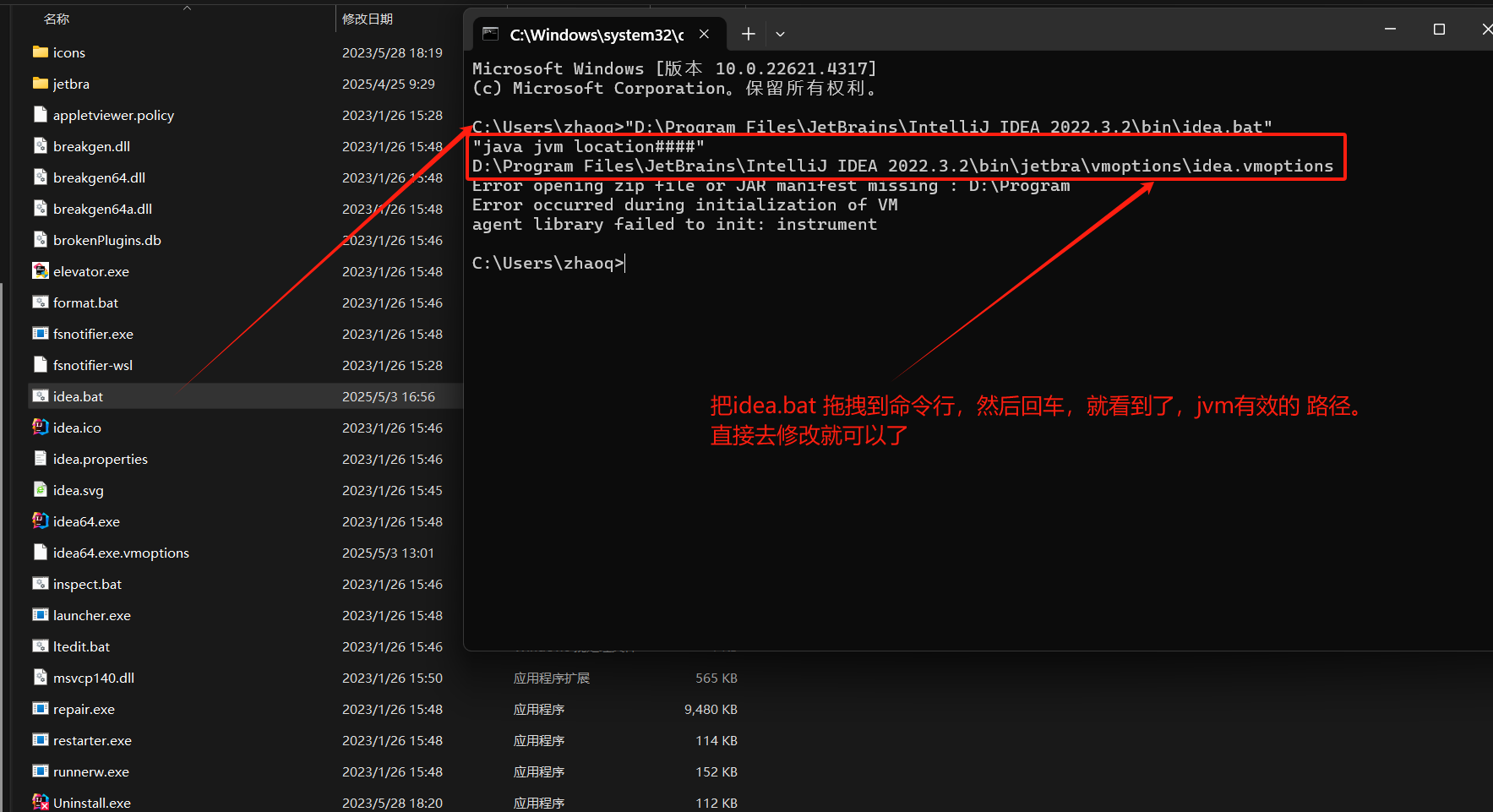Click the idea.vmoptions path line in terminal
The width and height of the screenshot is (1493, 812).
point(902,166)
